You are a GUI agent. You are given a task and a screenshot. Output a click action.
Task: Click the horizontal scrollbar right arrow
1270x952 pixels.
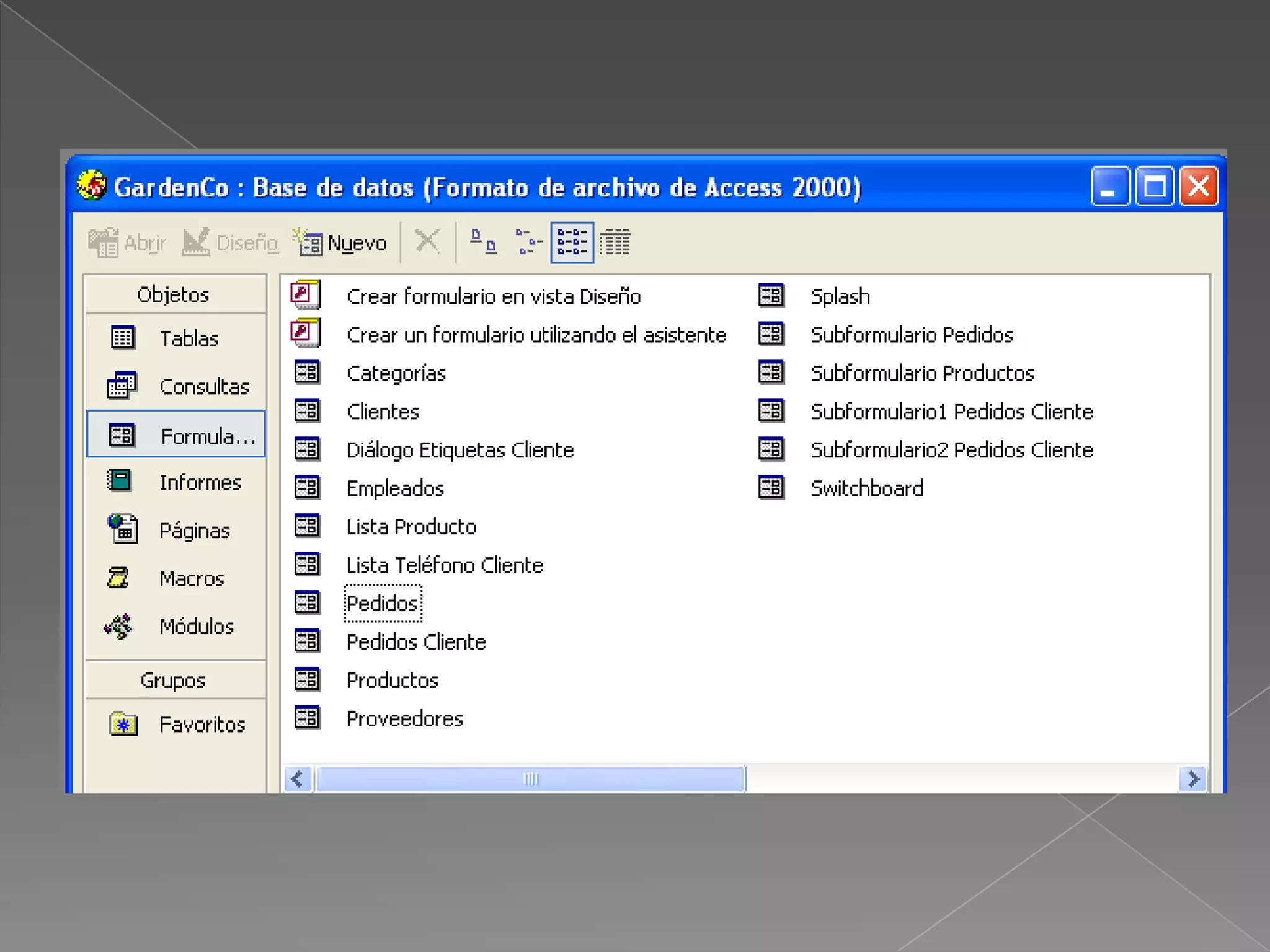click(1192, 779)
